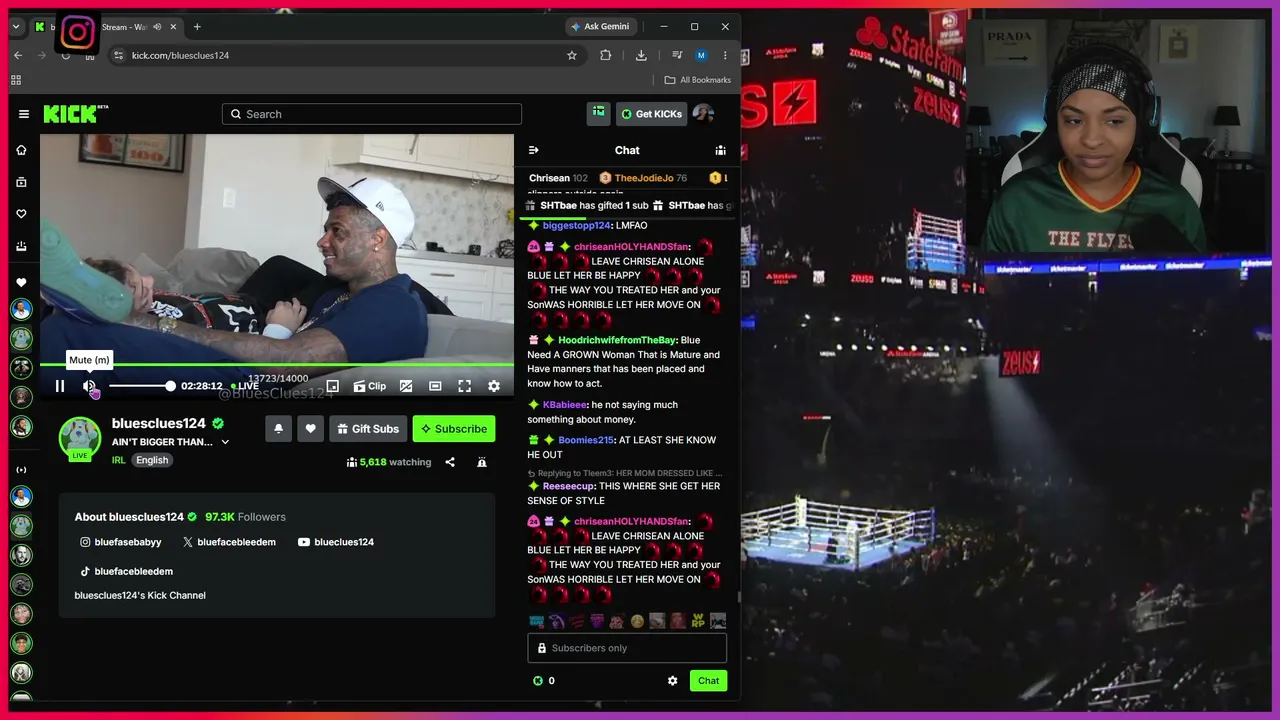This screenshot has width=1280, height=720.
Task: Click the Kick search field
Action: pyautogui.click(x=372, y=114)
